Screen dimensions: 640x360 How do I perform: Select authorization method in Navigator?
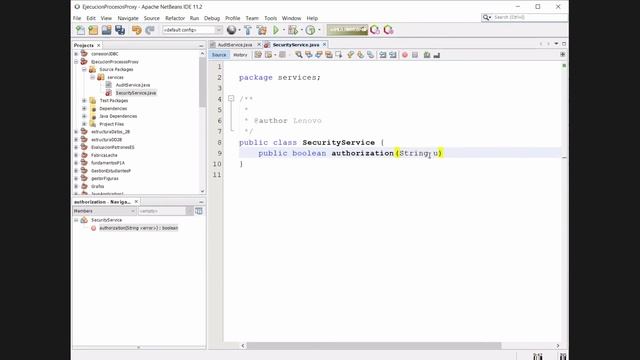tap(138, 228)
